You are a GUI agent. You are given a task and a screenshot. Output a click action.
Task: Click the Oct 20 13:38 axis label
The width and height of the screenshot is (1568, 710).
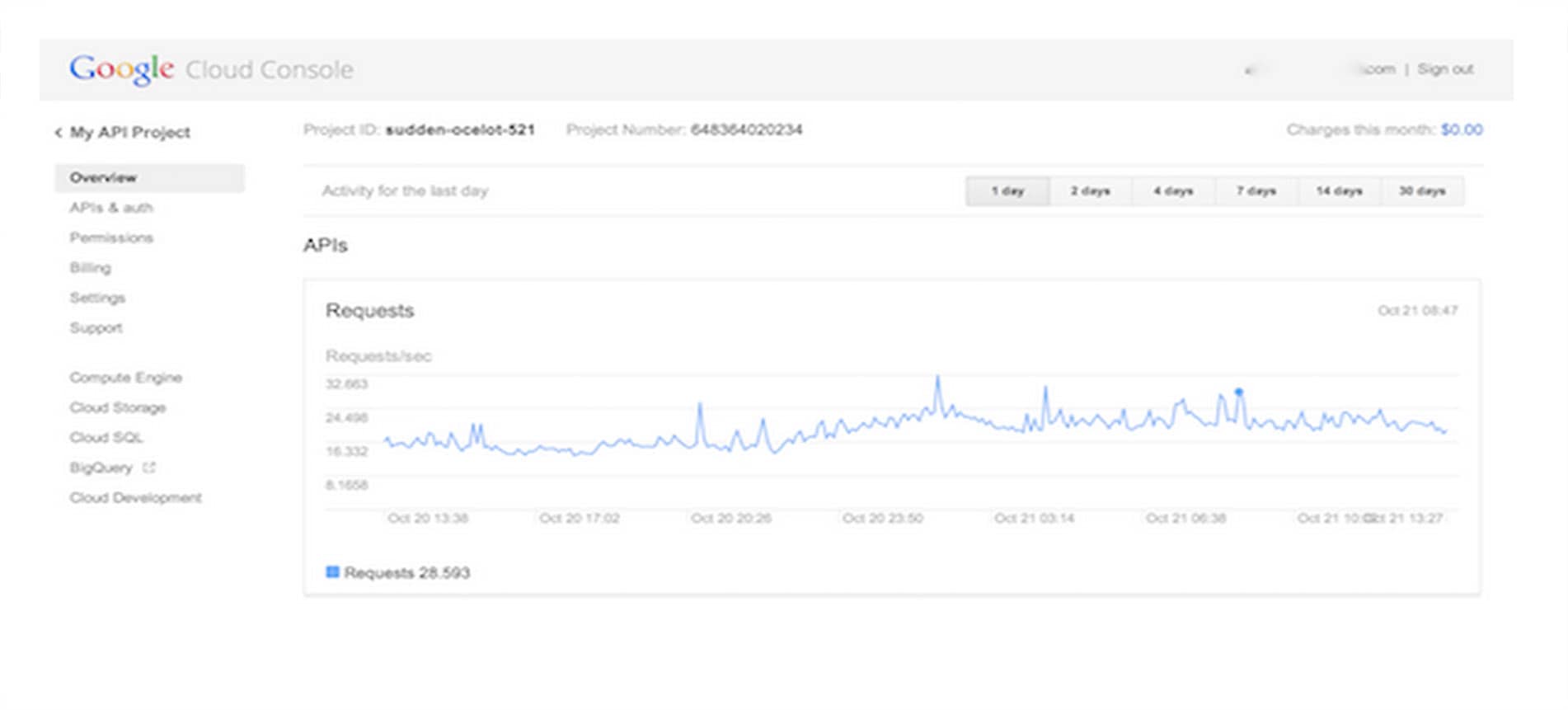click(x=428, y=518)
